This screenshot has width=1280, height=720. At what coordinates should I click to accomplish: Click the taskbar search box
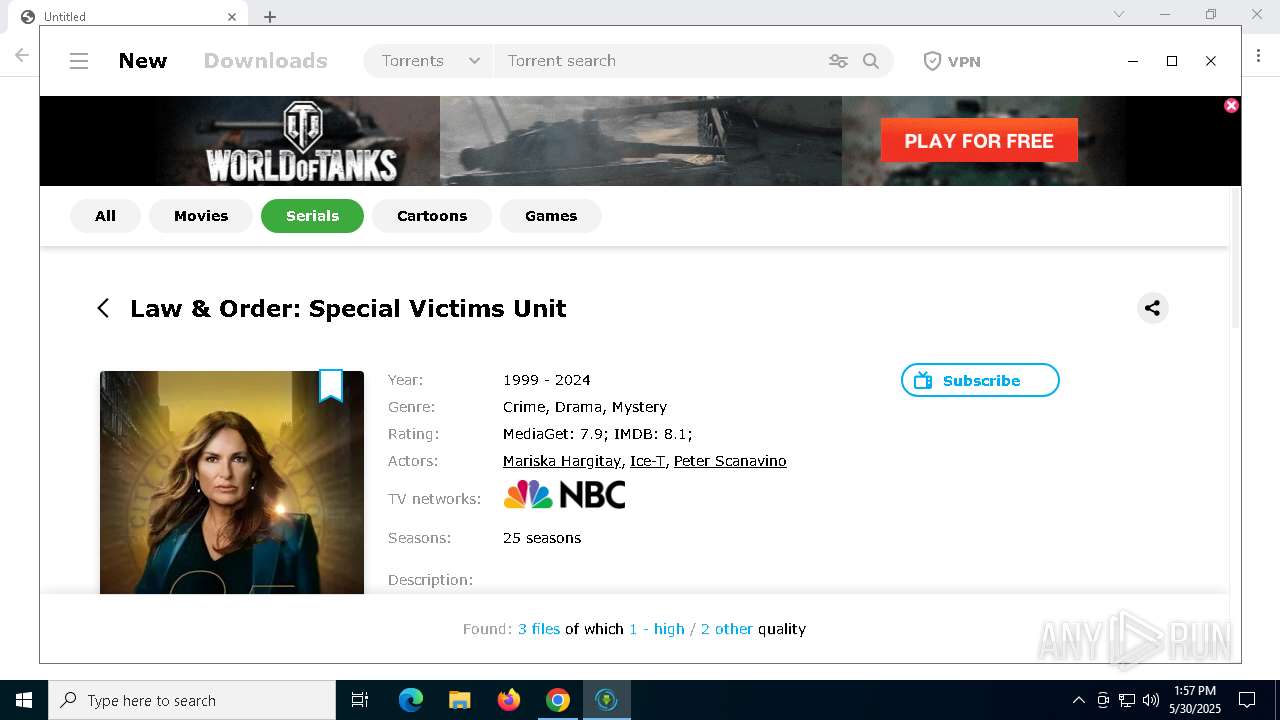pos(192,700)
